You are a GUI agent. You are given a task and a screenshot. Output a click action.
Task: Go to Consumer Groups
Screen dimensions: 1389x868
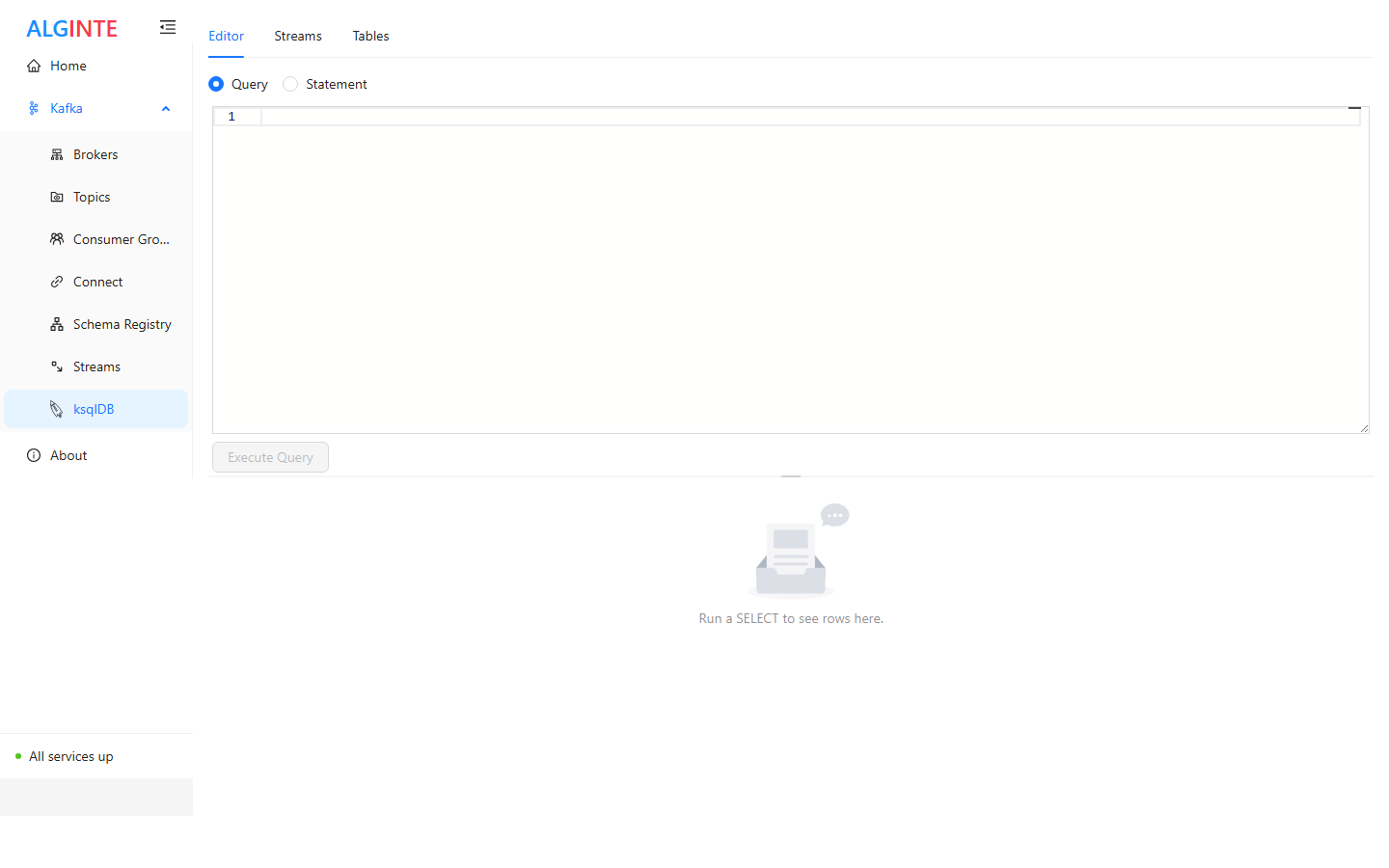(x=95, y=239)
